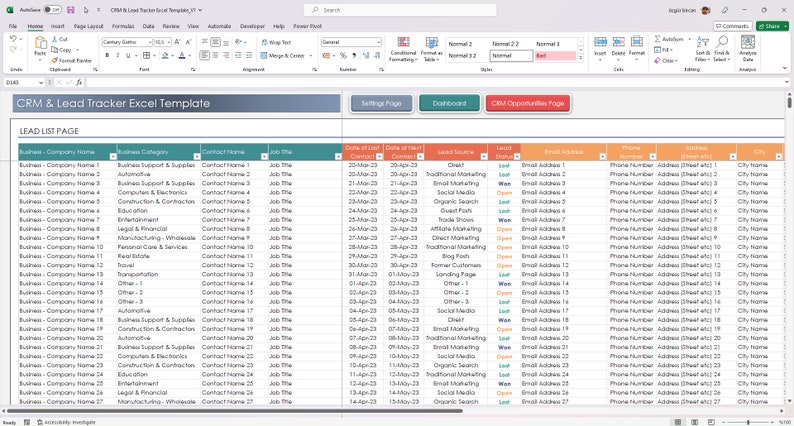This screenshot has width=794, height=426.
Task: Open Find & Select menu
Action: click(722, 49)
